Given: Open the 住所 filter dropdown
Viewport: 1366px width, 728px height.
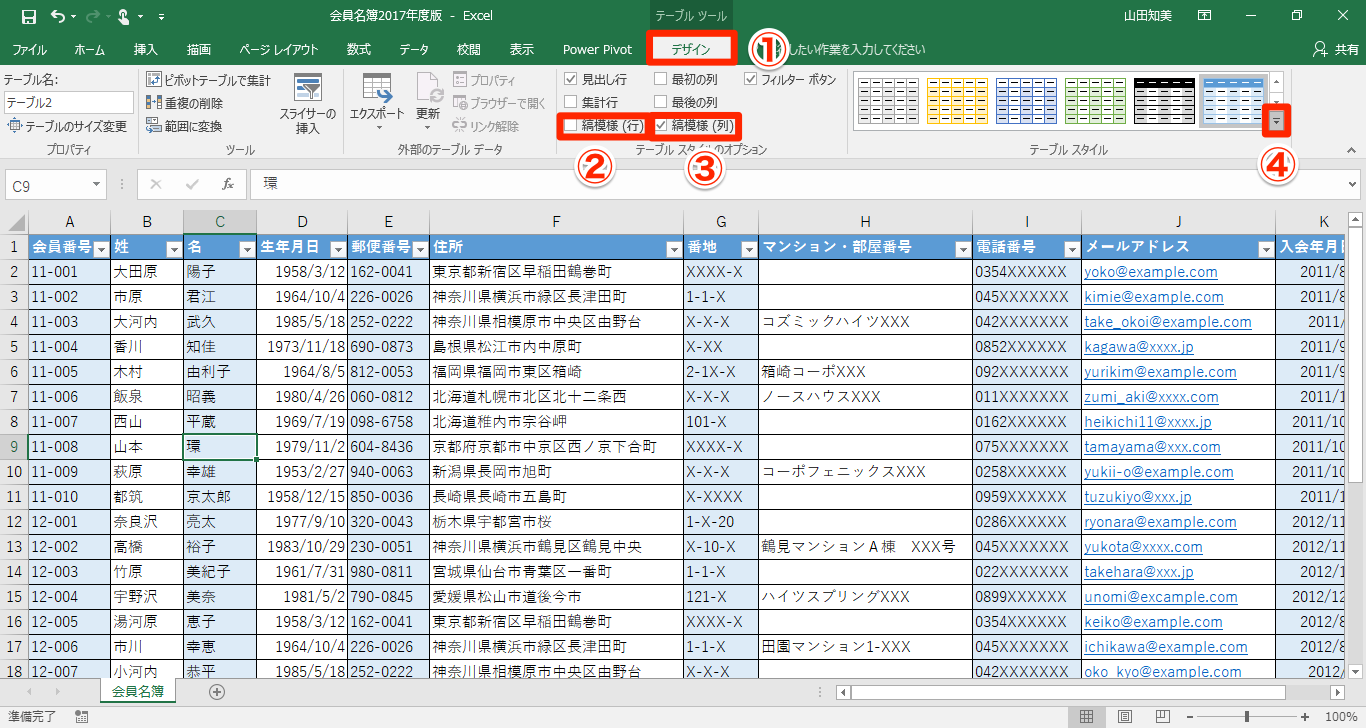Looking at the screenshot, I should (x=674, y=248).
